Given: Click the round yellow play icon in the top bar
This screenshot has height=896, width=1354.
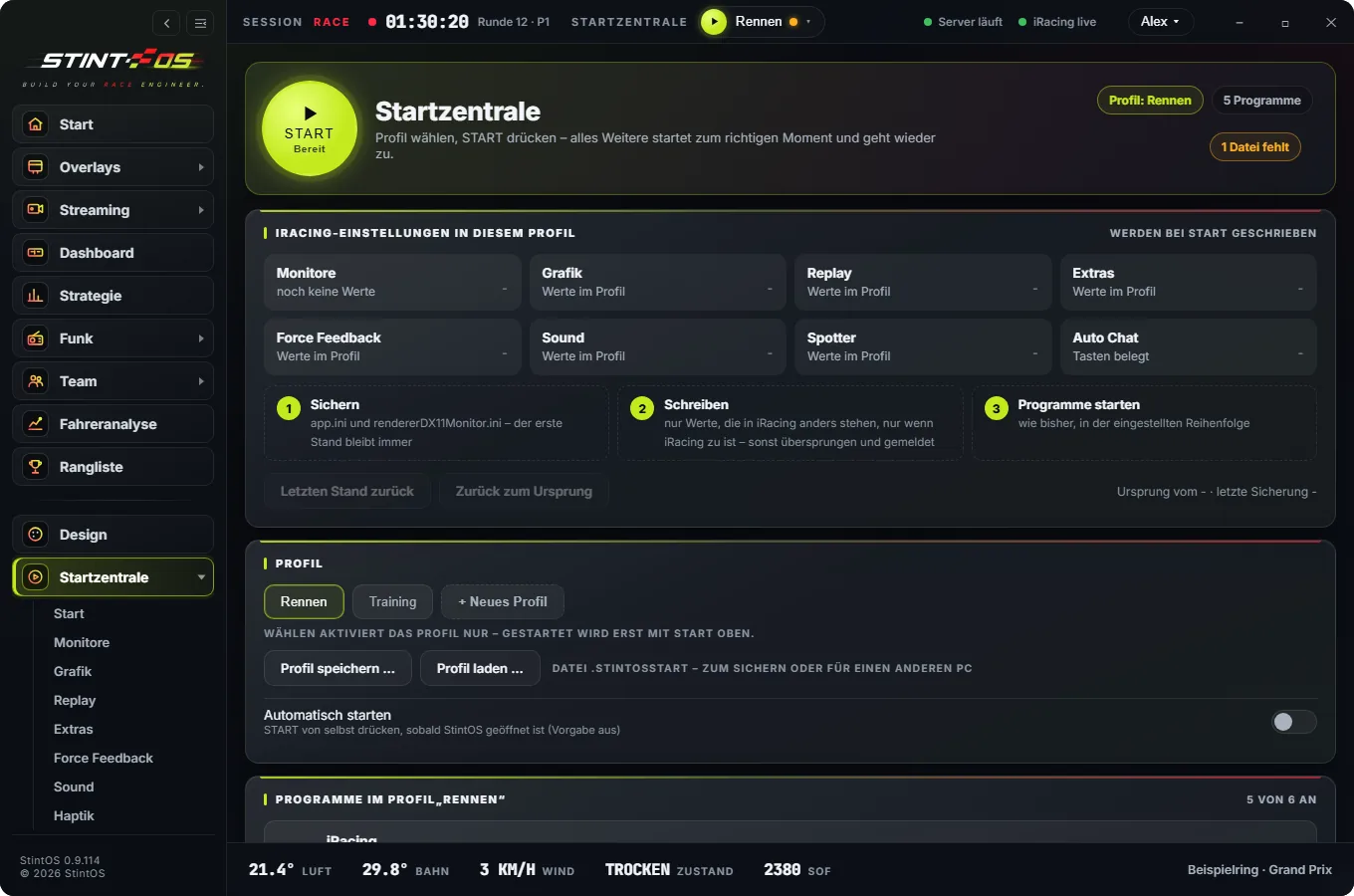Looking at the screenshot, I should [714, 22].
